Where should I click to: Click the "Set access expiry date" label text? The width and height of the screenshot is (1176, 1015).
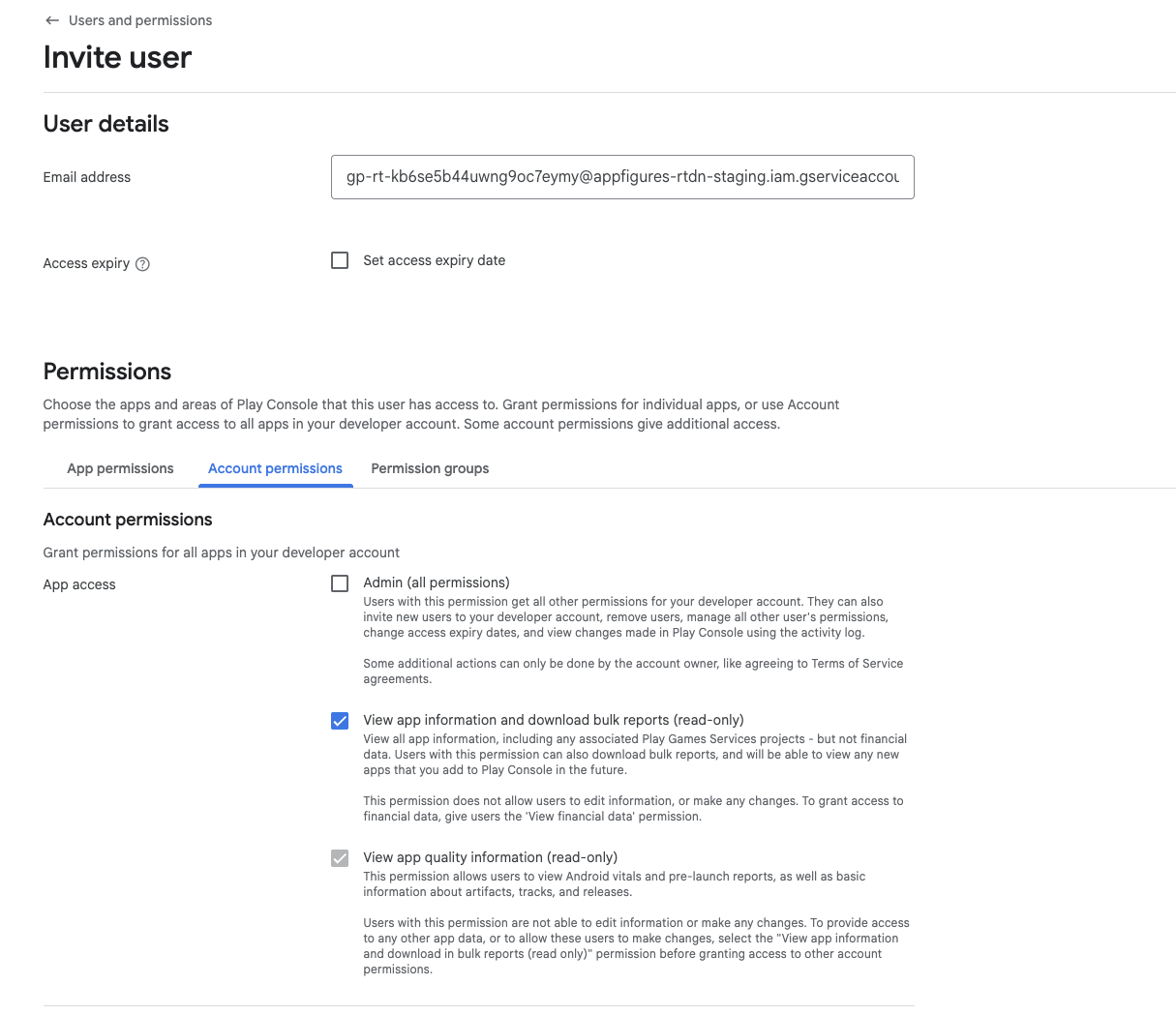(434, 260)
